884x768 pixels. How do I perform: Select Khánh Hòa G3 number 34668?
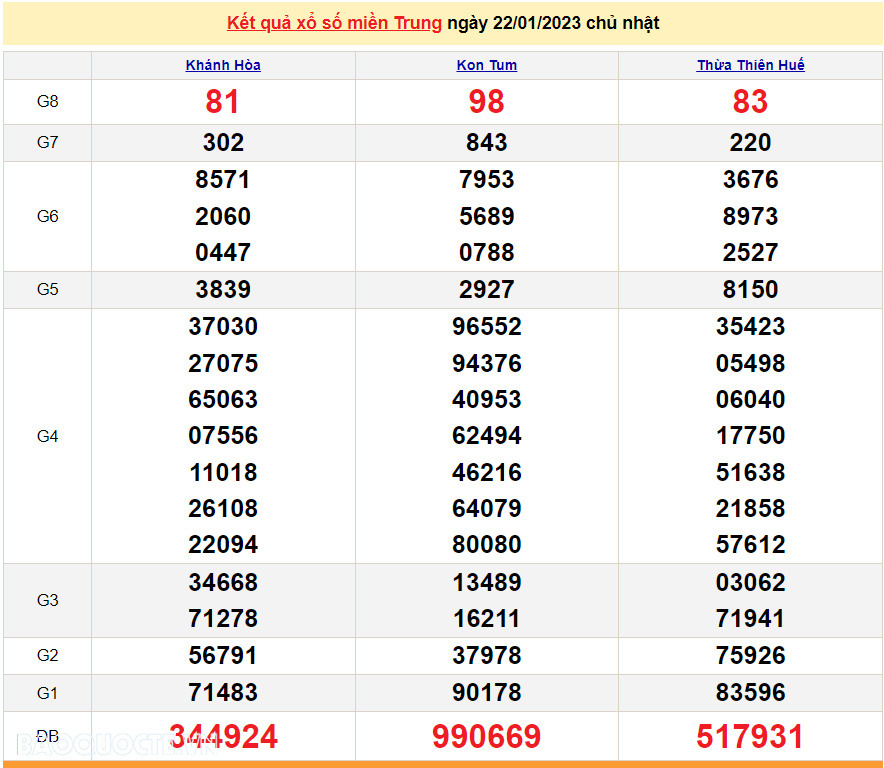223,582
